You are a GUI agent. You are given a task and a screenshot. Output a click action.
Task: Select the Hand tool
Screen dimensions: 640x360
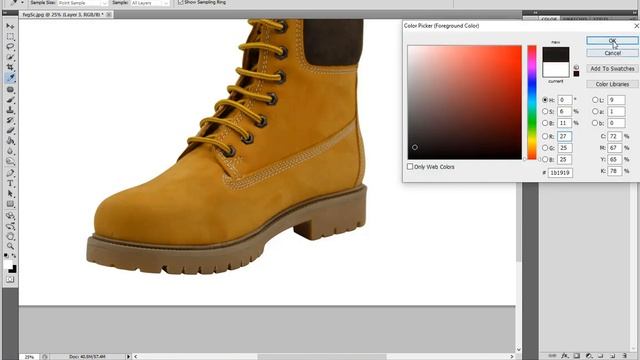point(10,236)
